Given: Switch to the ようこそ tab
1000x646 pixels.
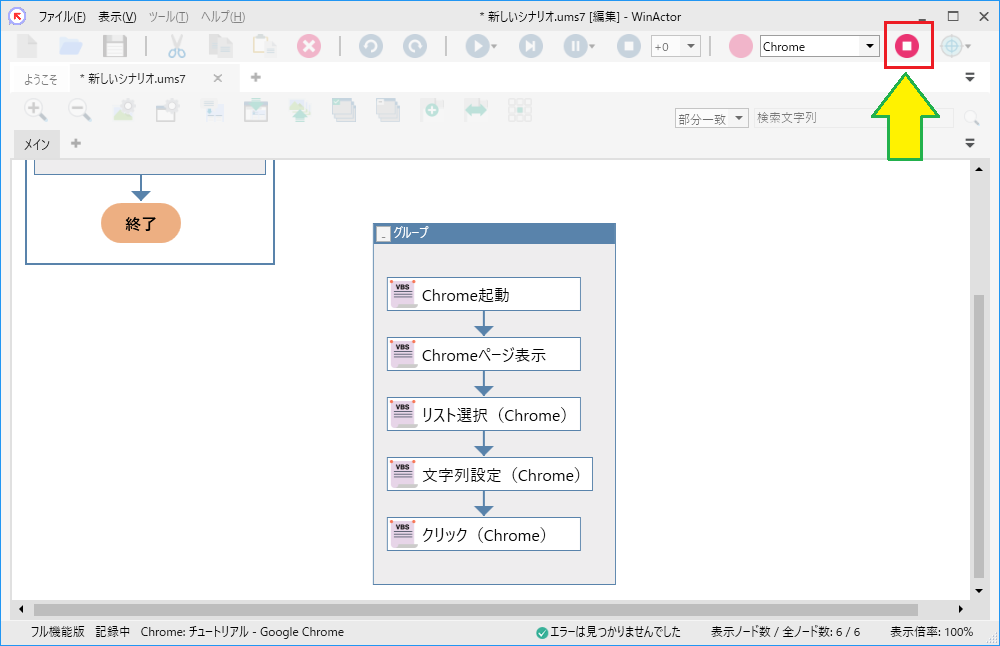Looking at the screenshot, I should pyautogui.click(x=41, y=78).
